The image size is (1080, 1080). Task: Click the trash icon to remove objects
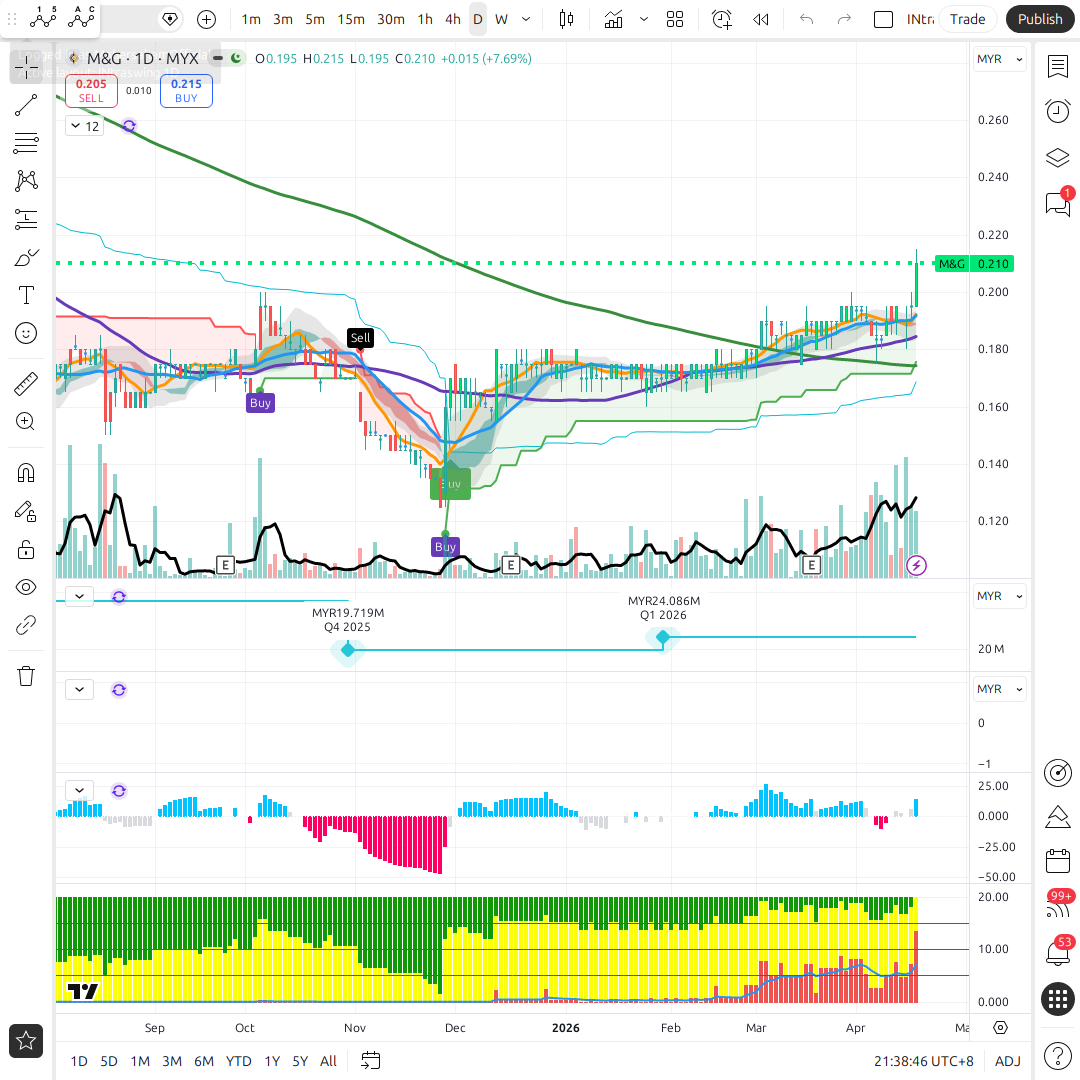[x=26, y=676]
